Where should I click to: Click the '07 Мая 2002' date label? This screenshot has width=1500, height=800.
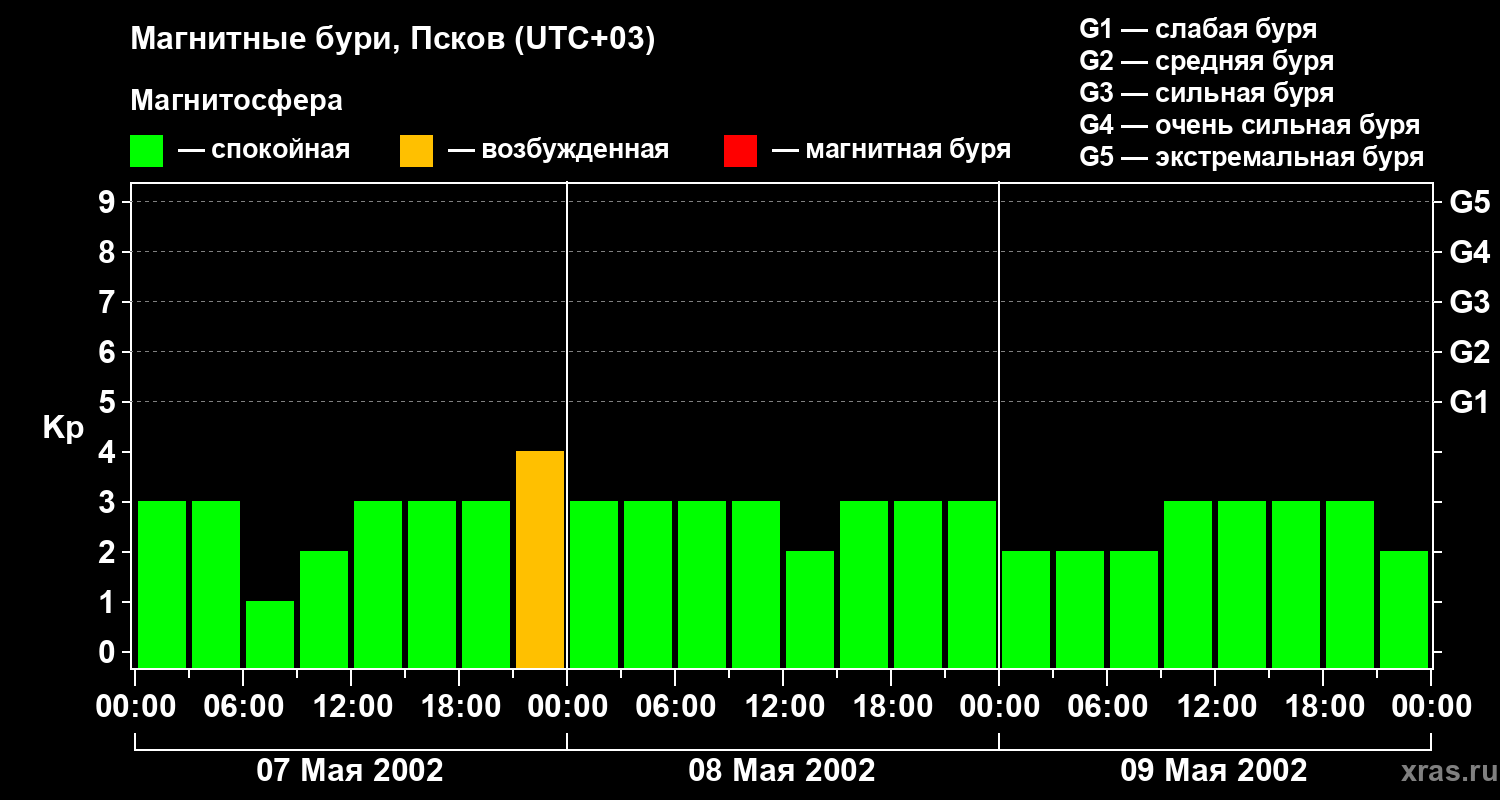coord(350,770)
